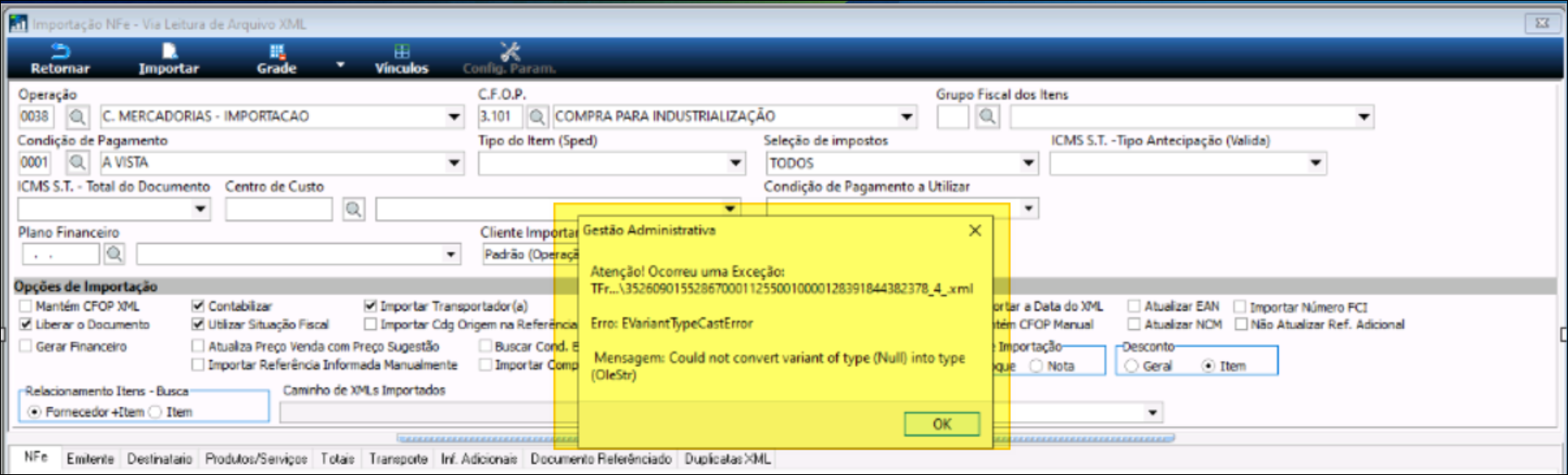The height and width of the screenshot is (475, 1568).
Task: Search Plano Financeiro magnifier icon
Action: tap(114, 253)
